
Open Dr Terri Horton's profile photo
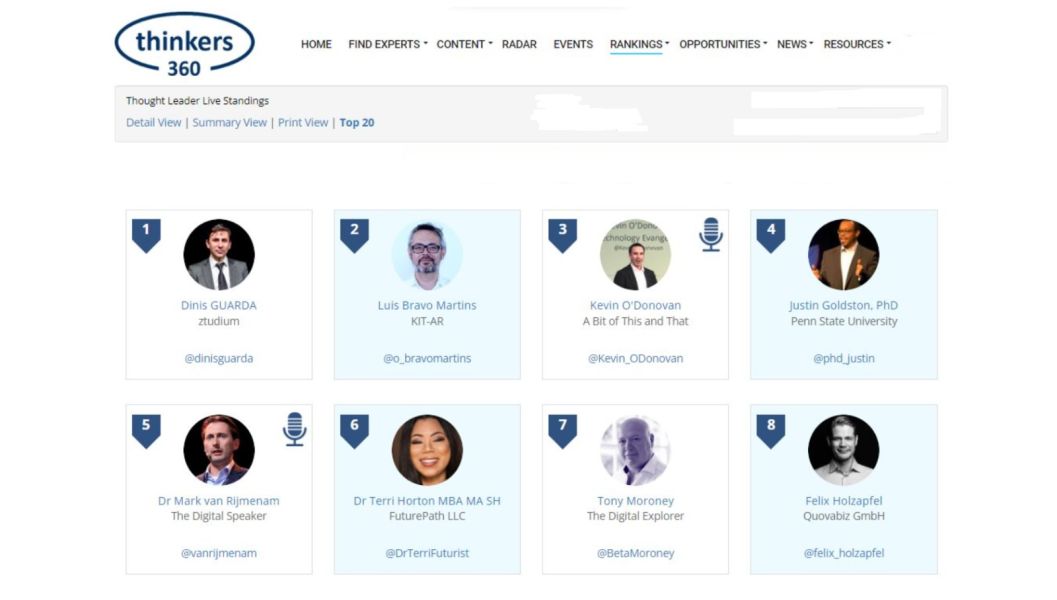click(427, 450)
